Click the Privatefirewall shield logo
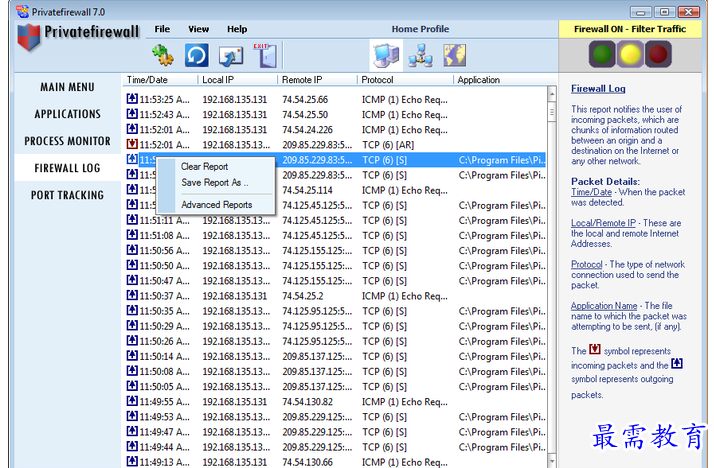 point(29,37)
